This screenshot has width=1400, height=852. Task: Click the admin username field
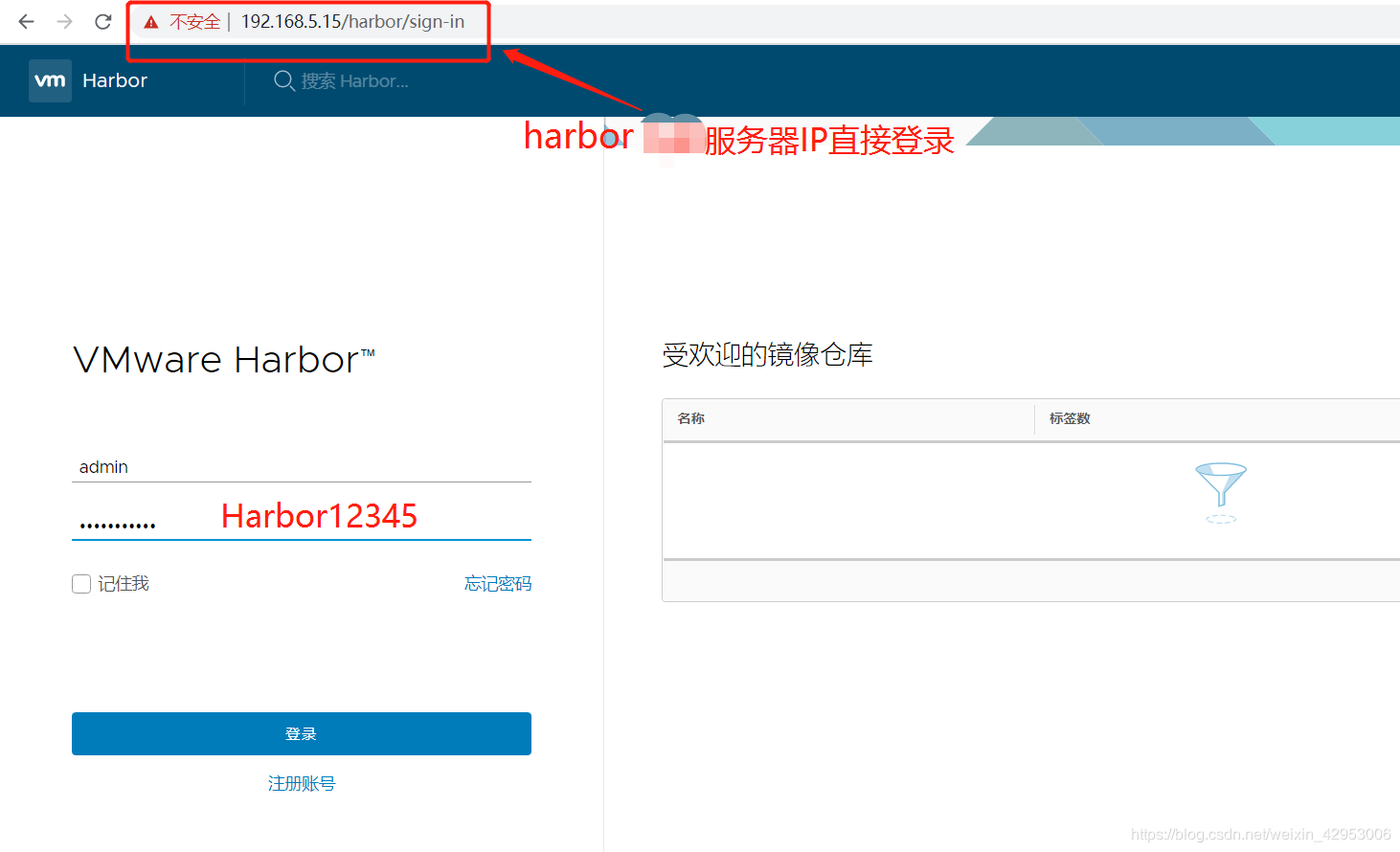pyautogui.click(x=302, y=467)
